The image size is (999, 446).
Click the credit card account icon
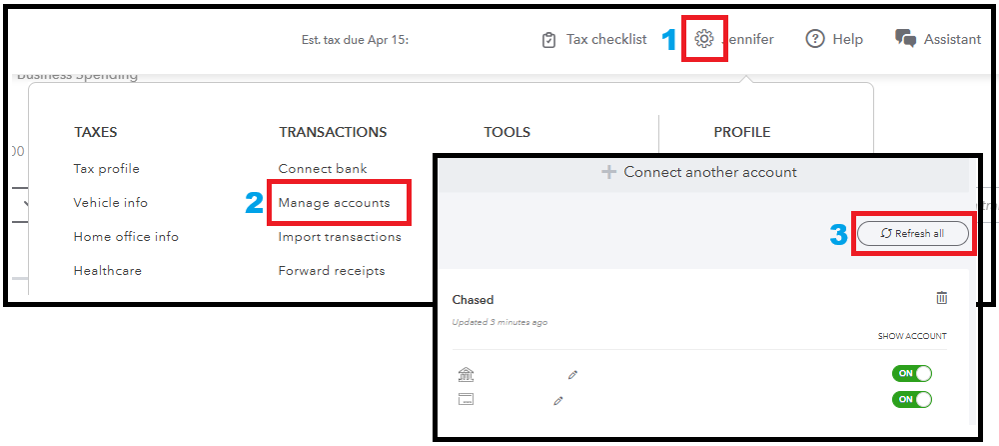click(465, 399)
